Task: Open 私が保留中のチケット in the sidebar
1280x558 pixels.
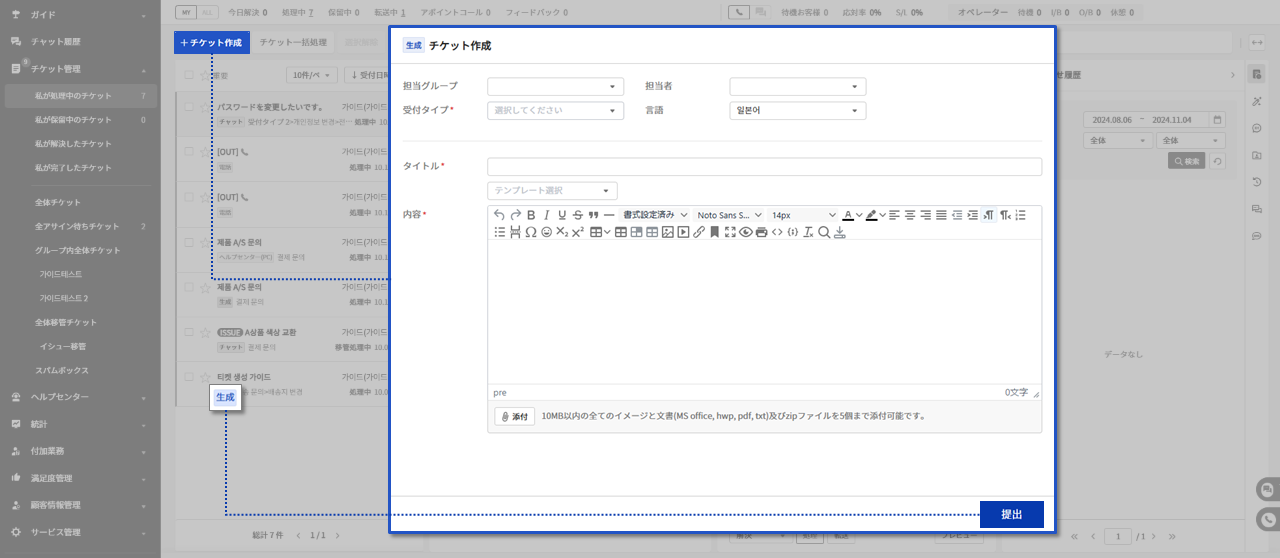Action: click(73, 120)
